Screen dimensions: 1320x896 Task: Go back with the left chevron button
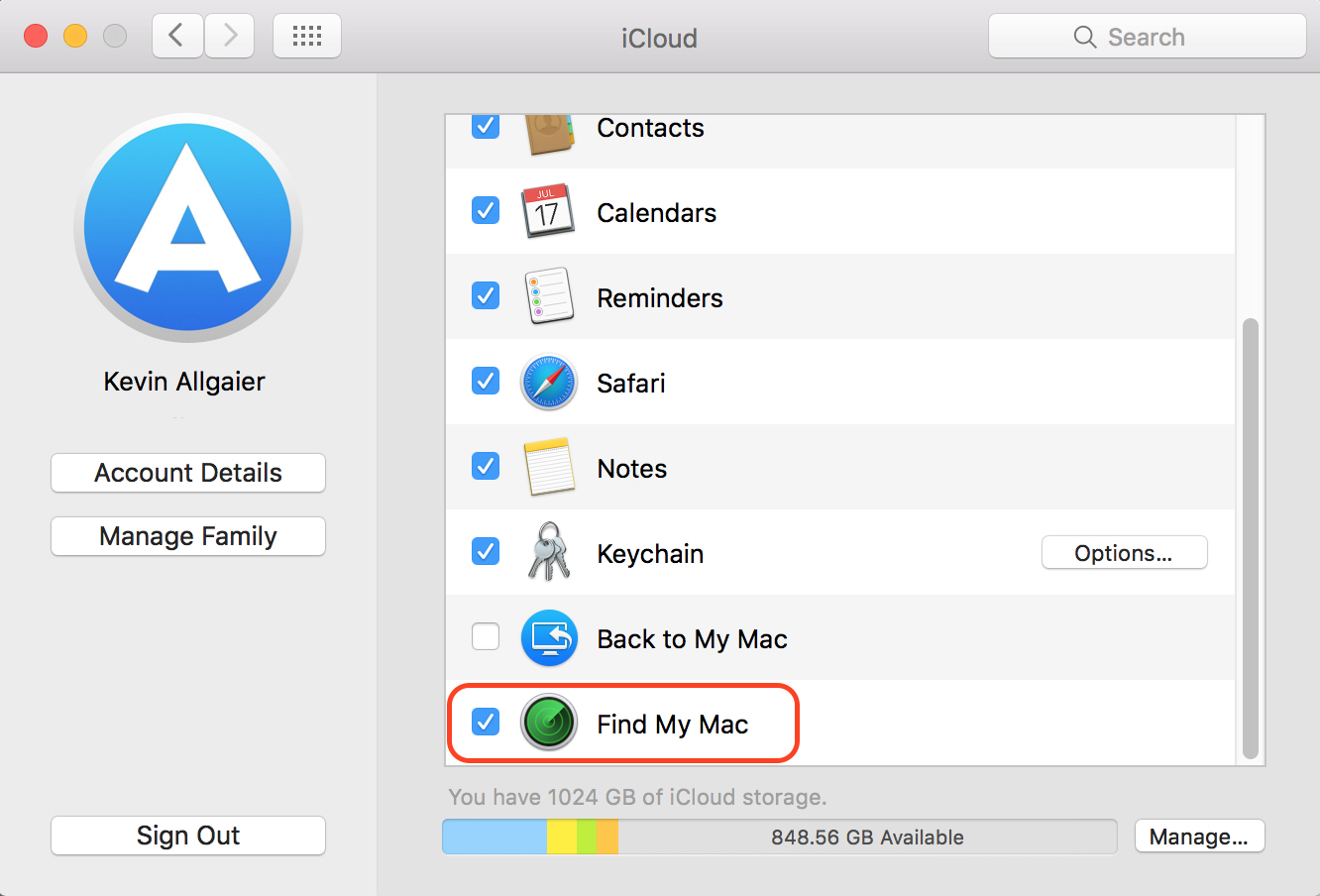click(177, 37)
